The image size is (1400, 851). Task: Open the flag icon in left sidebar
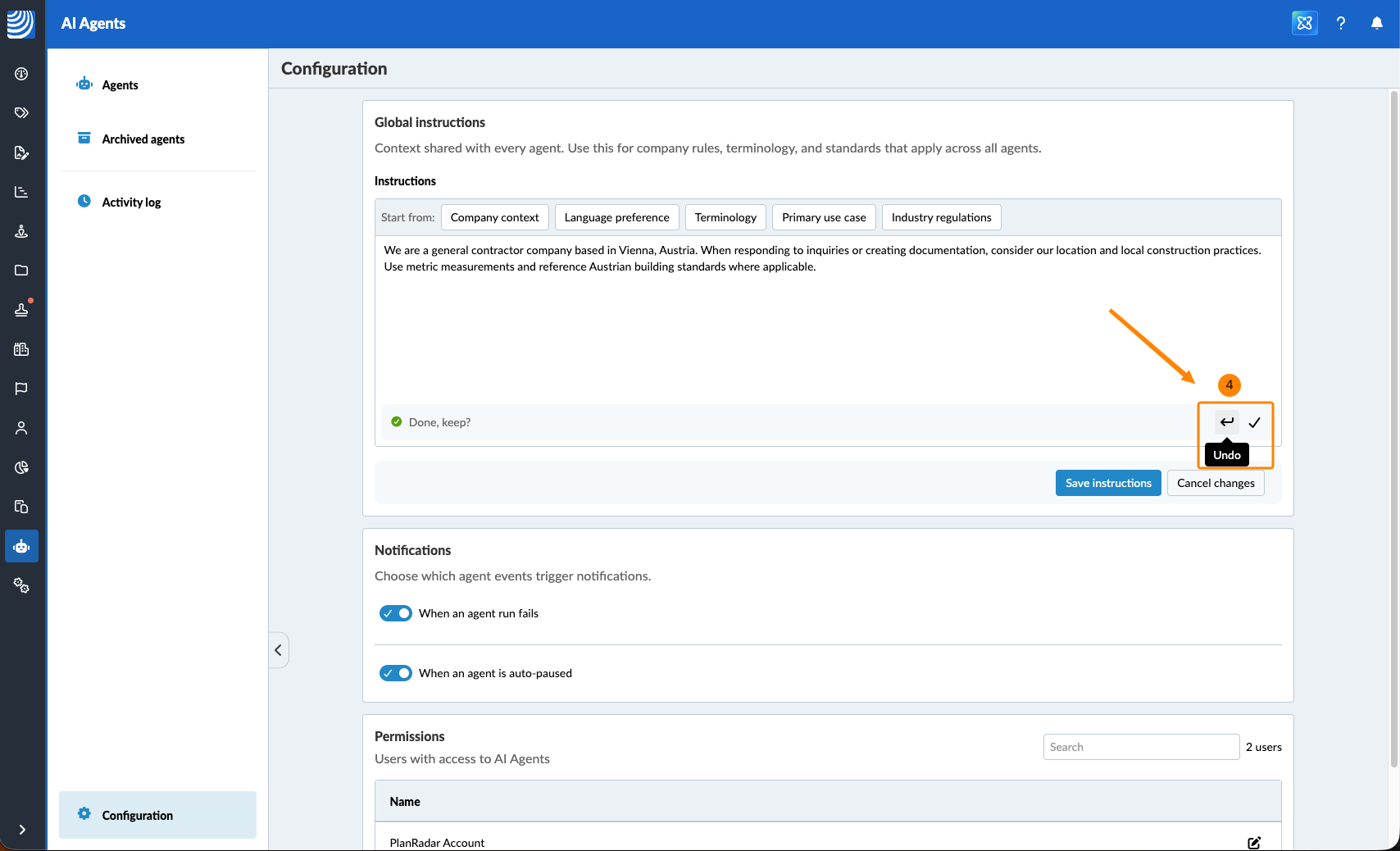[21, 389]
